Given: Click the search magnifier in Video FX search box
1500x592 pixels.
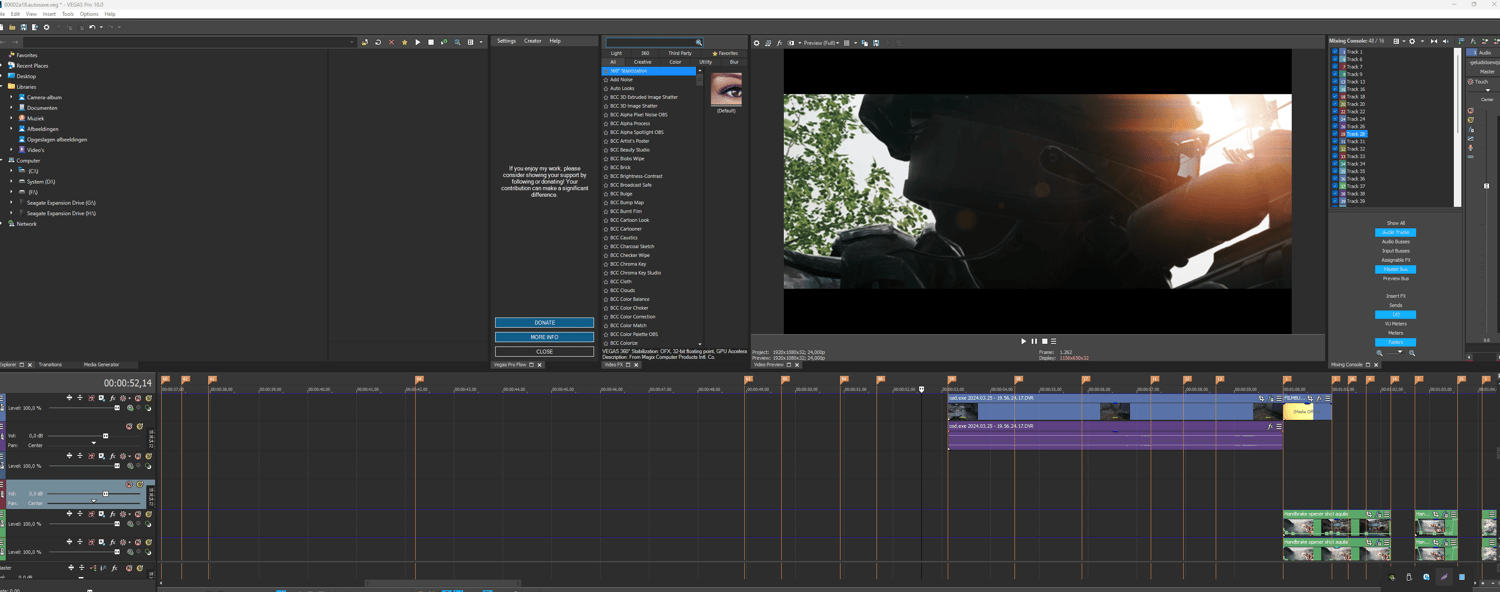Looking at the screenshot, I should [x=698, y=43].
